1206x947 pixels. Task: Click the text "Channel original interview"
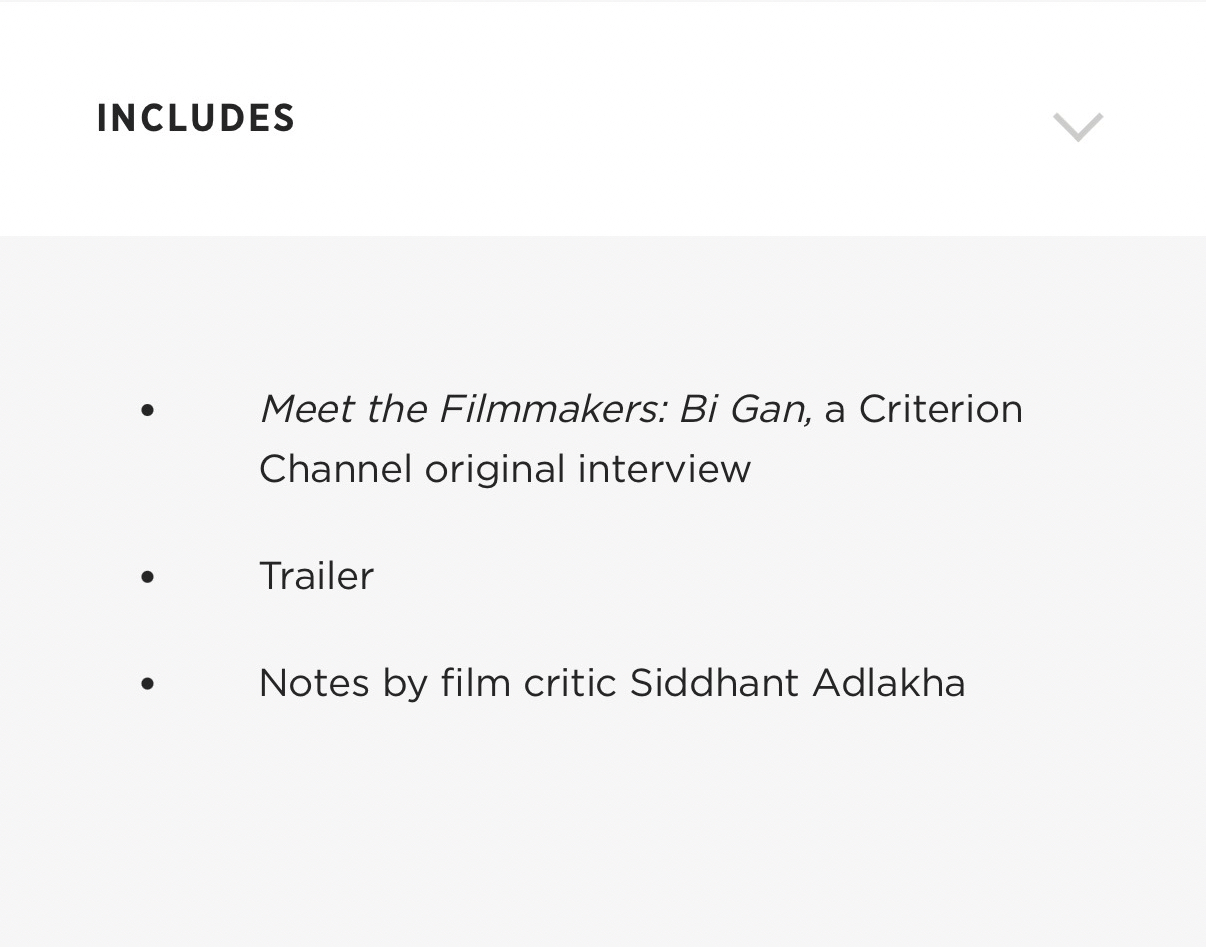point(504,468)
